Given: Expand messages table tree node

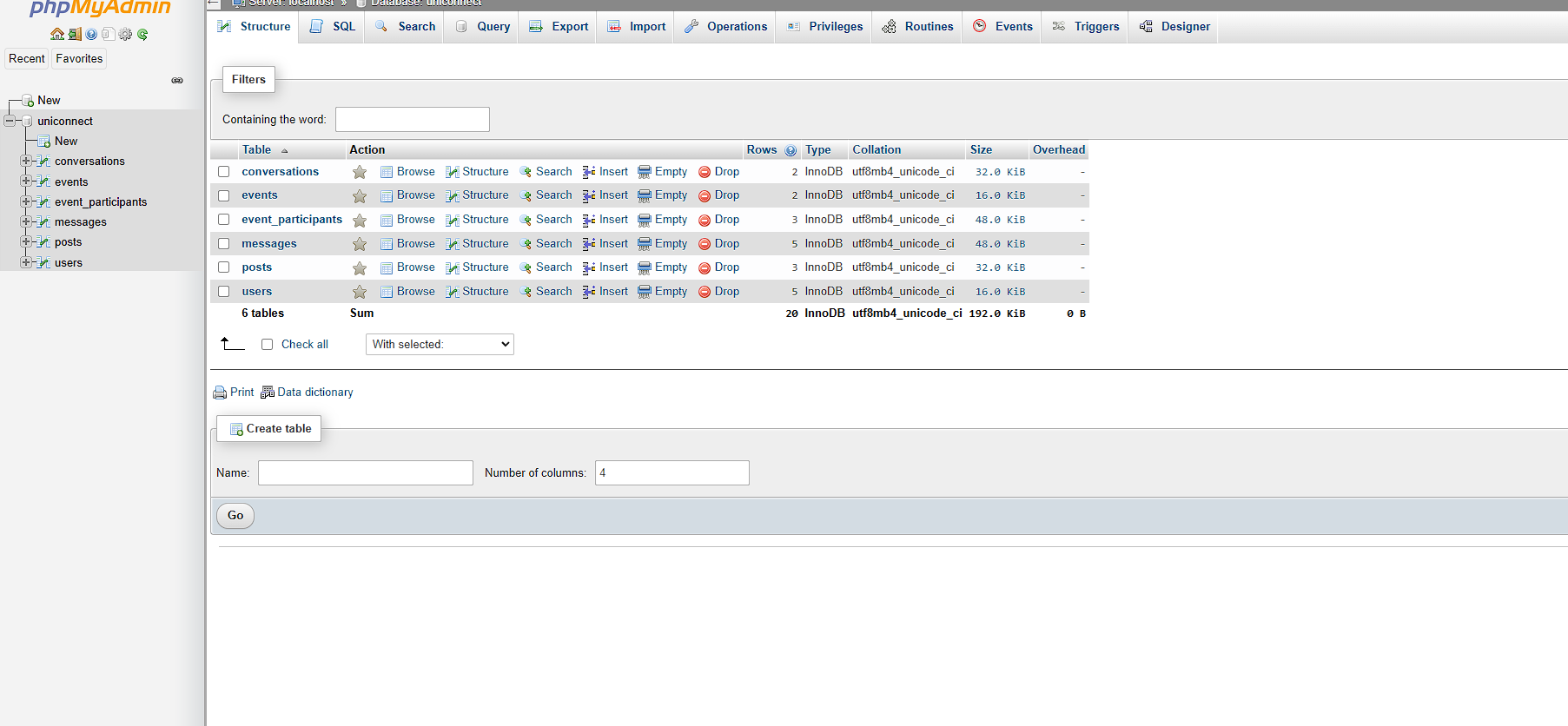Looking at the screenshot, I should tap(26, 221).
